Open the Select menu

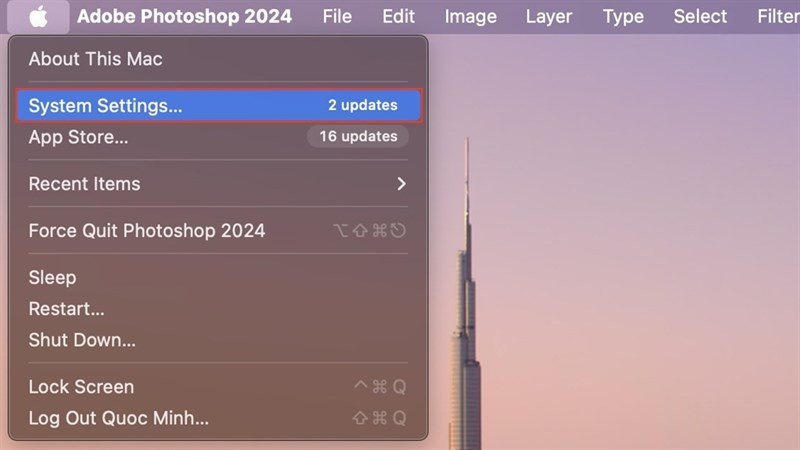pos(700,17)
